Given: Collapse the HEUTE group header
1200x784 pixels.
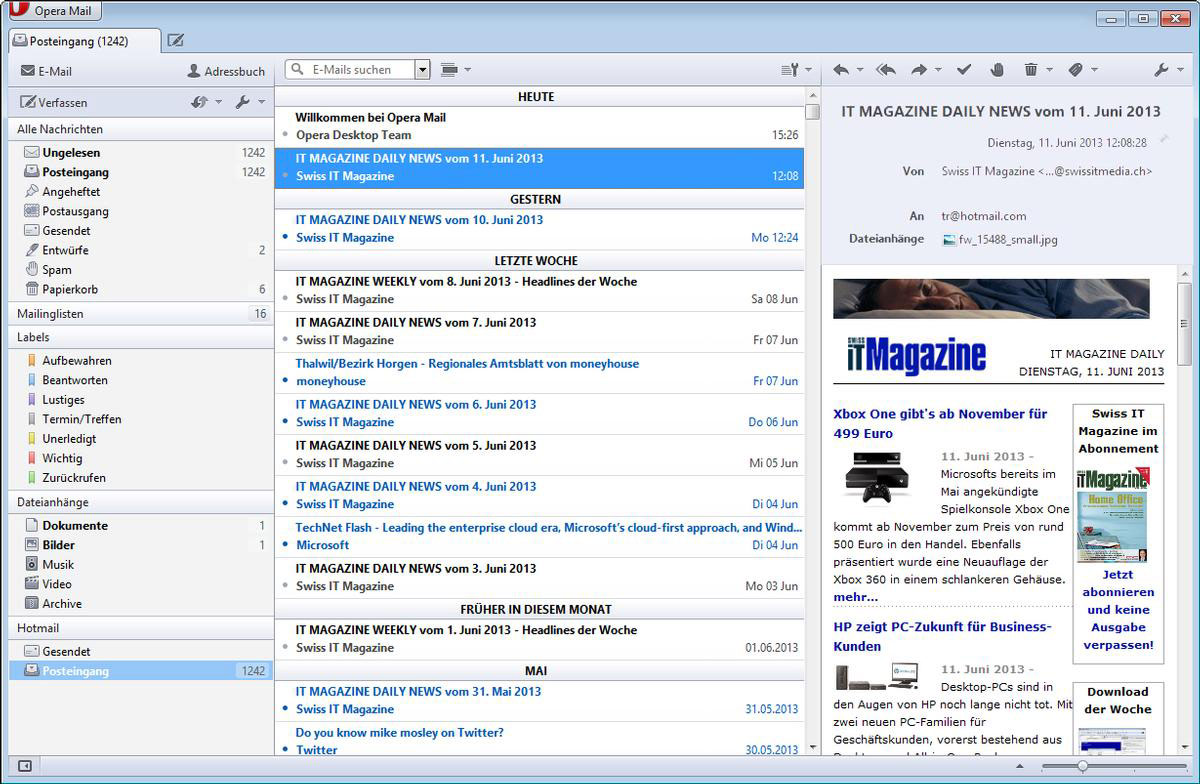Looking at the screenshot, I should (539, 97).
